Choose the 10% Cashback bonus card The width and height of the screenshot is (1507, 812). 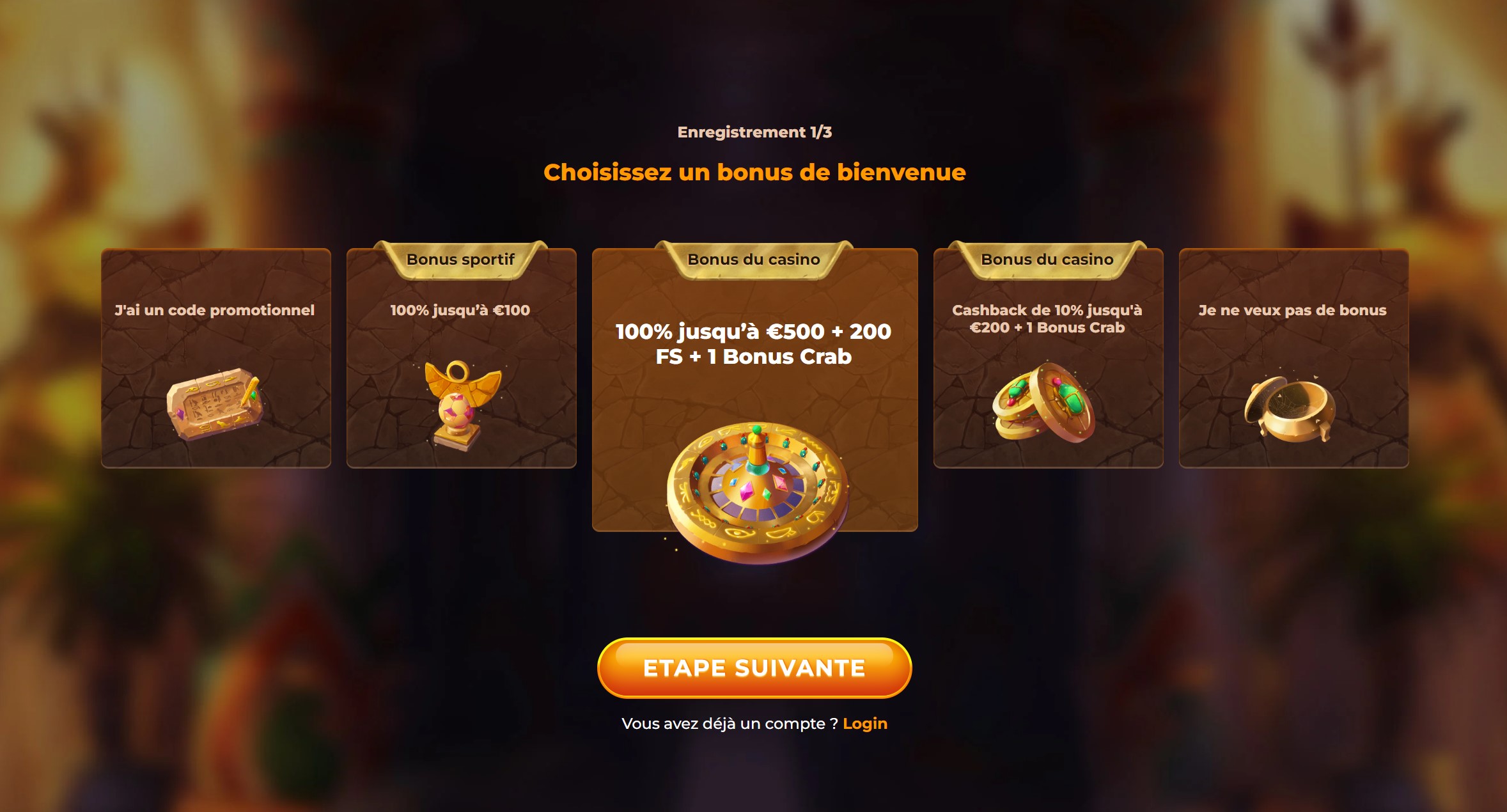point(1049,358)
